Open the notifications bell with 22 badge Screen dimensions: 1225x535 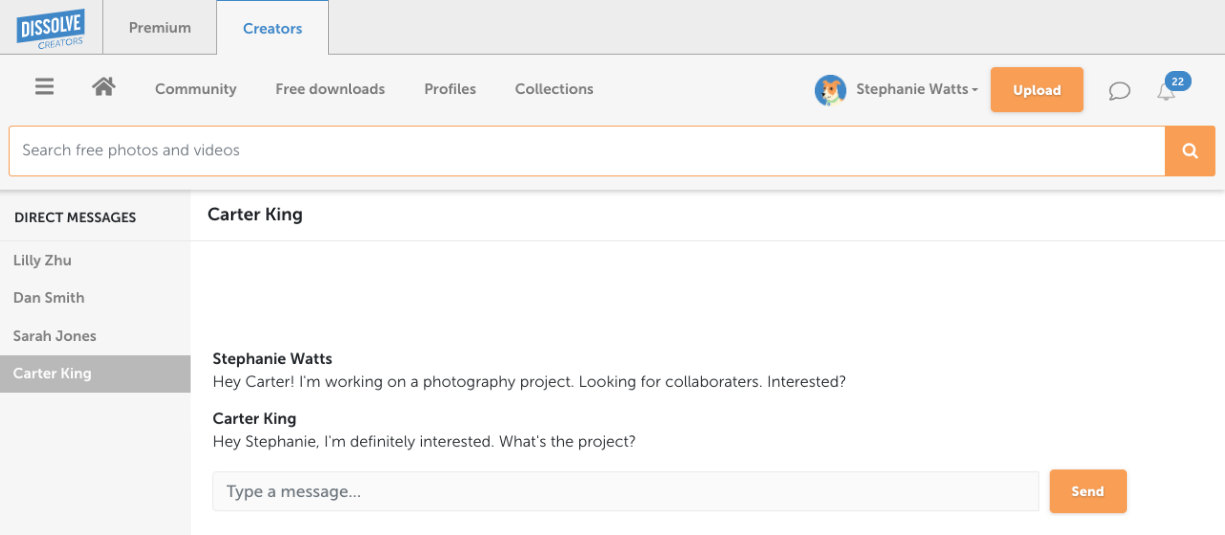click(1167, 90)
